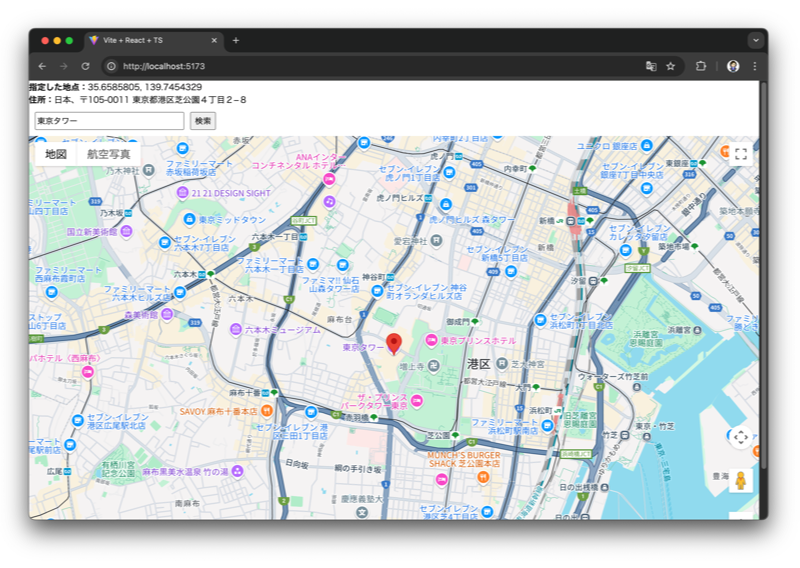Open the map camera controls button
800x568 pixels.
[x=740, y=437]
